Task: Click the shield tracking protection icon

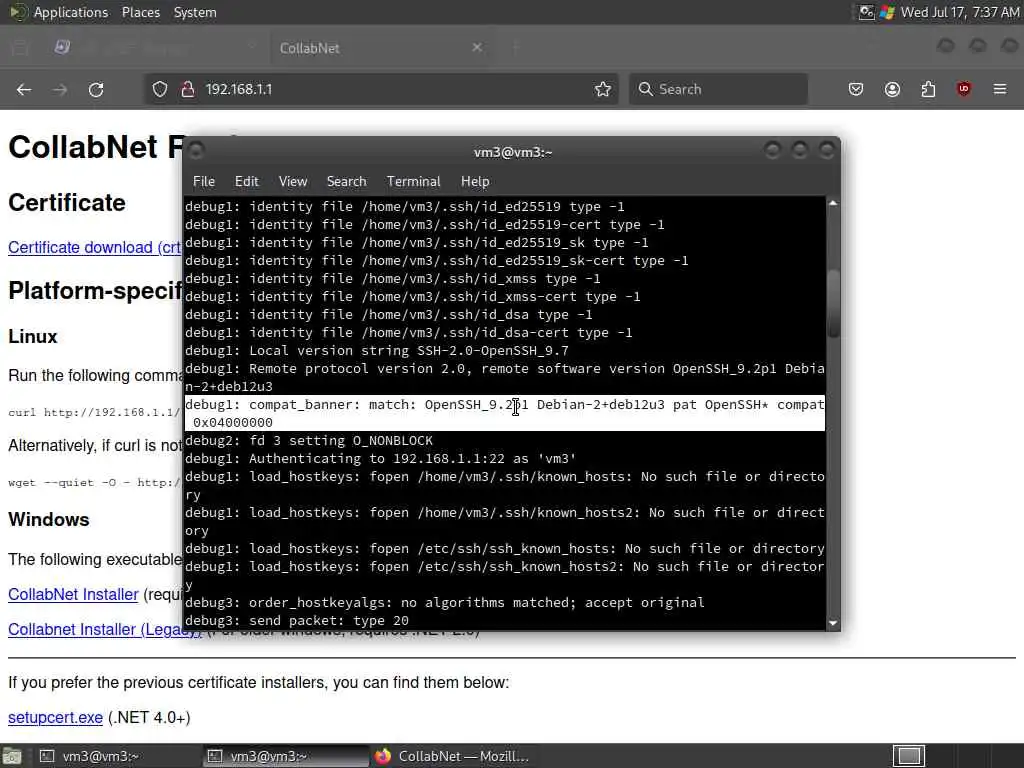Action: (x=160, y=89)
